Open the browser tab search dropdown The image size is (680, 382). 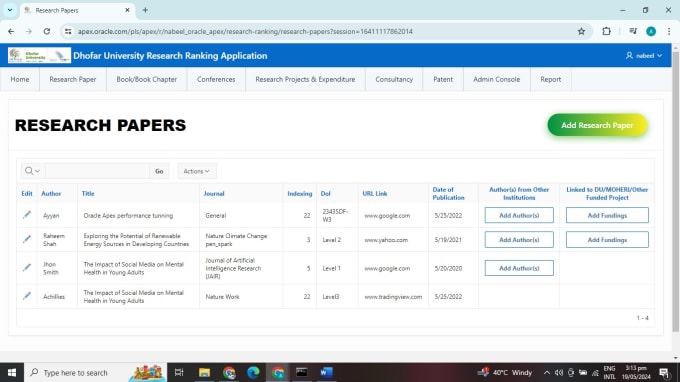[10, 10]
